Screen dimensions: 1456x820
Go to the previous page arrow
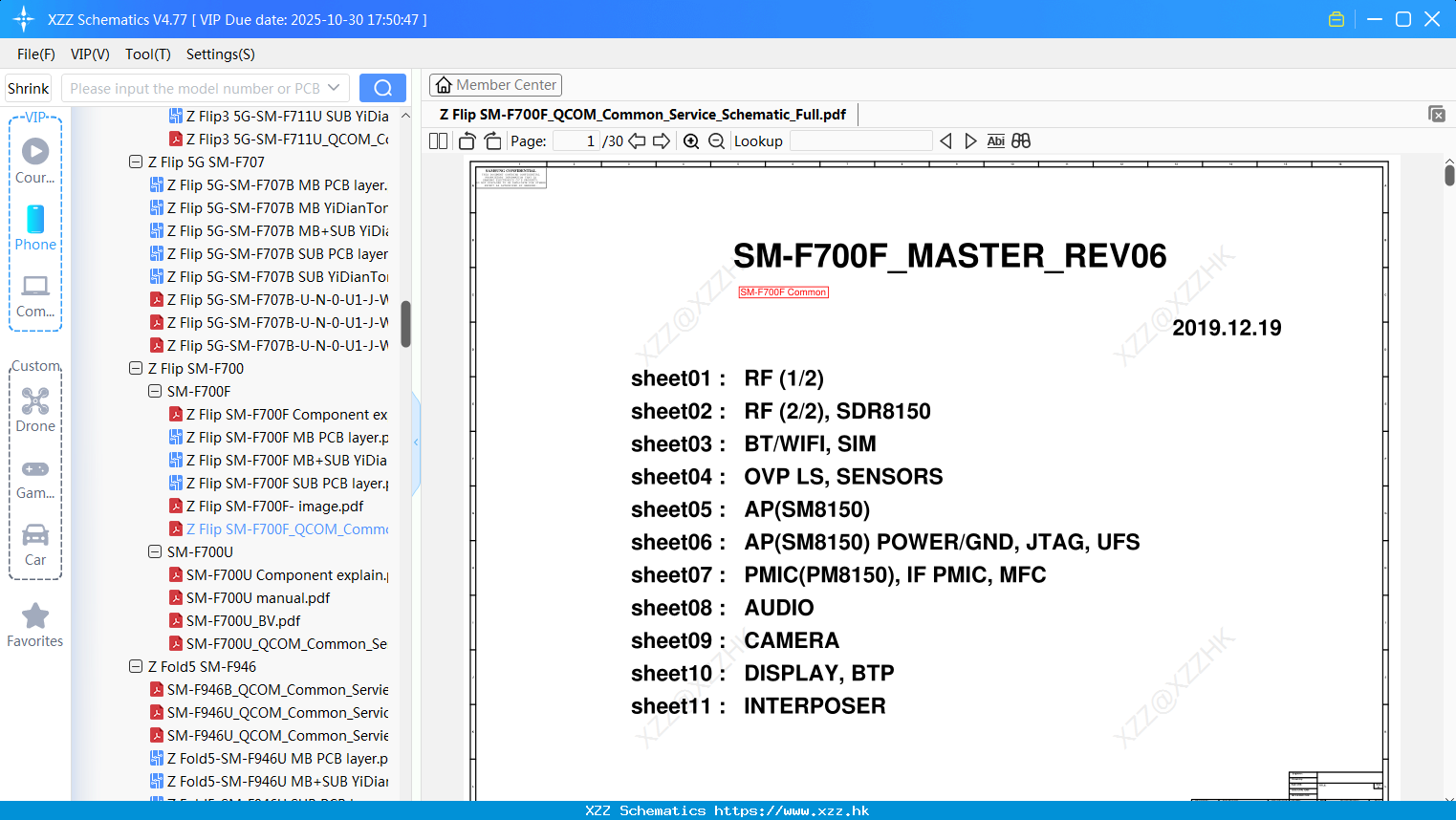click(637, 140)
